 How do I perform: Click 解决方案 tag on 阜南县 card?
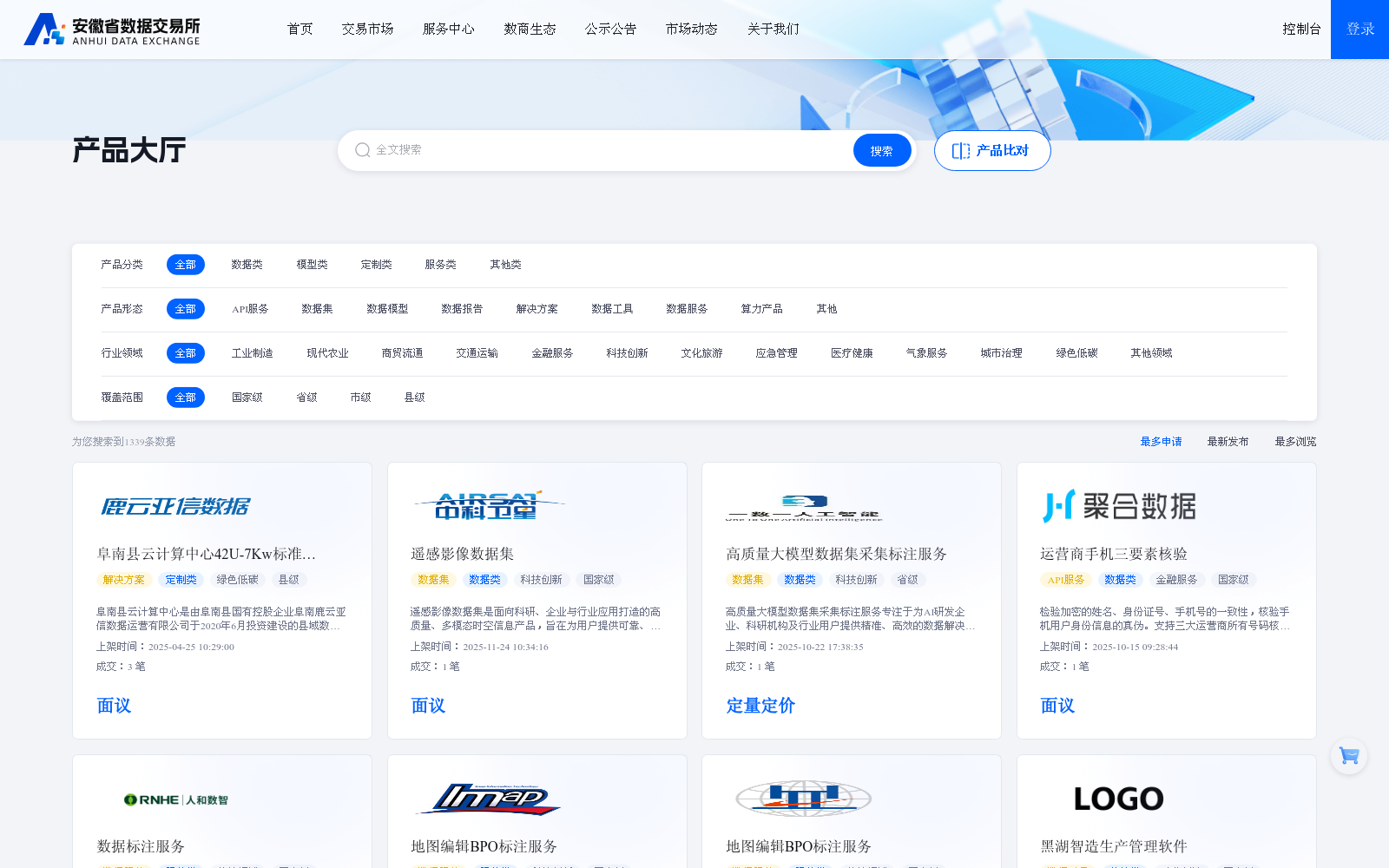(x=124, y=580)
